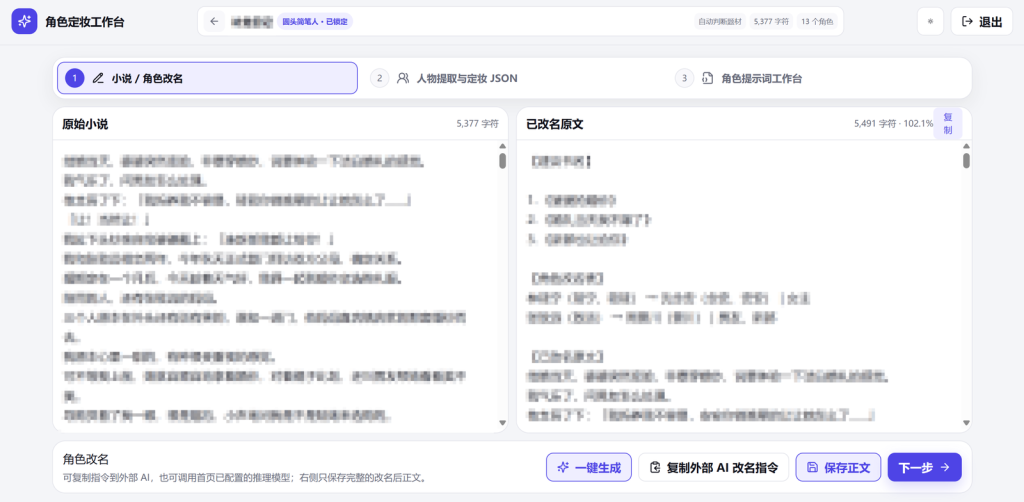The image size is (1024, 502).
Task: Click the 自动判断题材 tag
Action: 719,22
